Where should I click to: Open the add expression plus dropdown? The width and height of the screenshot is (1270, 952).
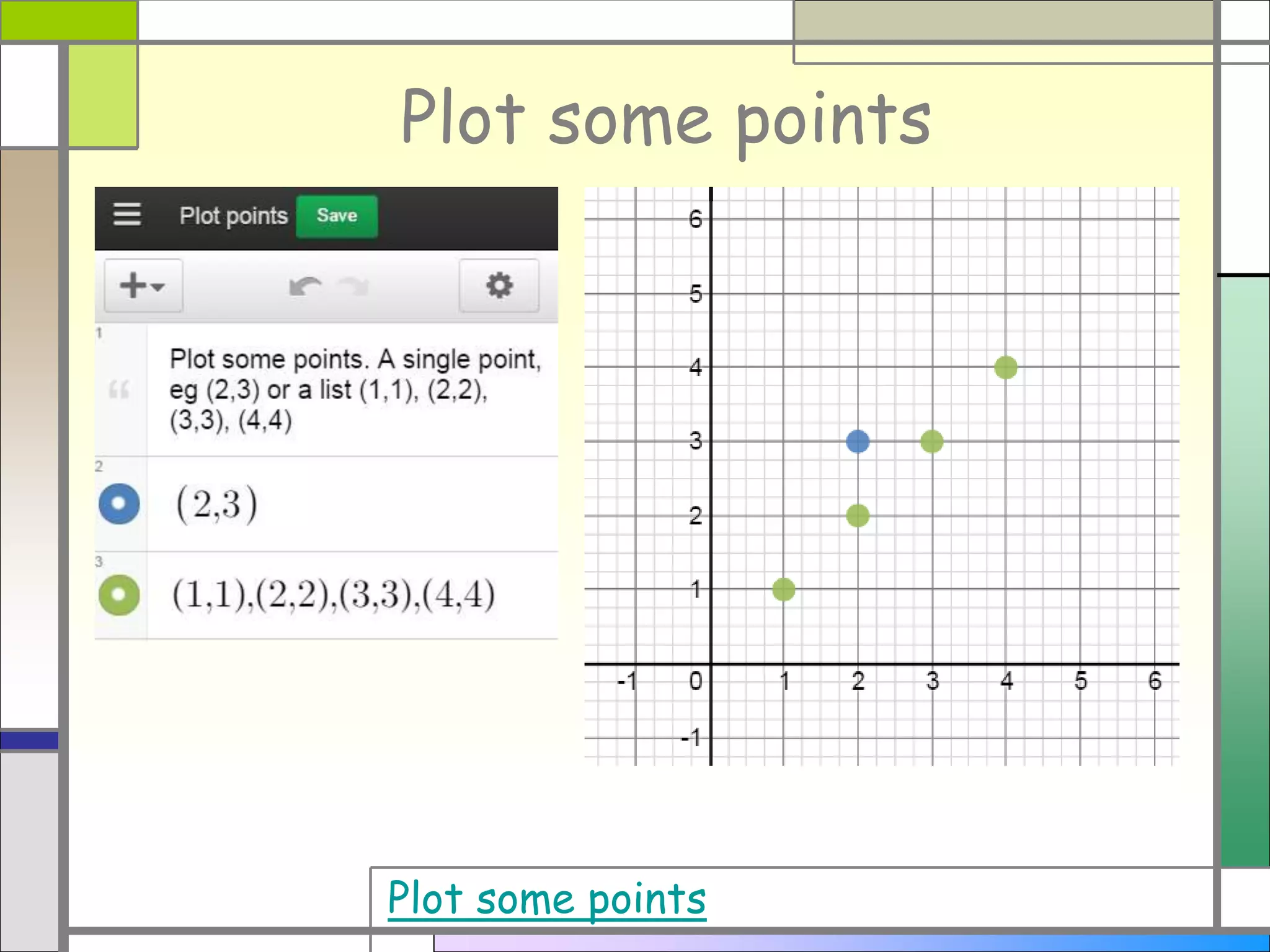click(x=143, y=286)
